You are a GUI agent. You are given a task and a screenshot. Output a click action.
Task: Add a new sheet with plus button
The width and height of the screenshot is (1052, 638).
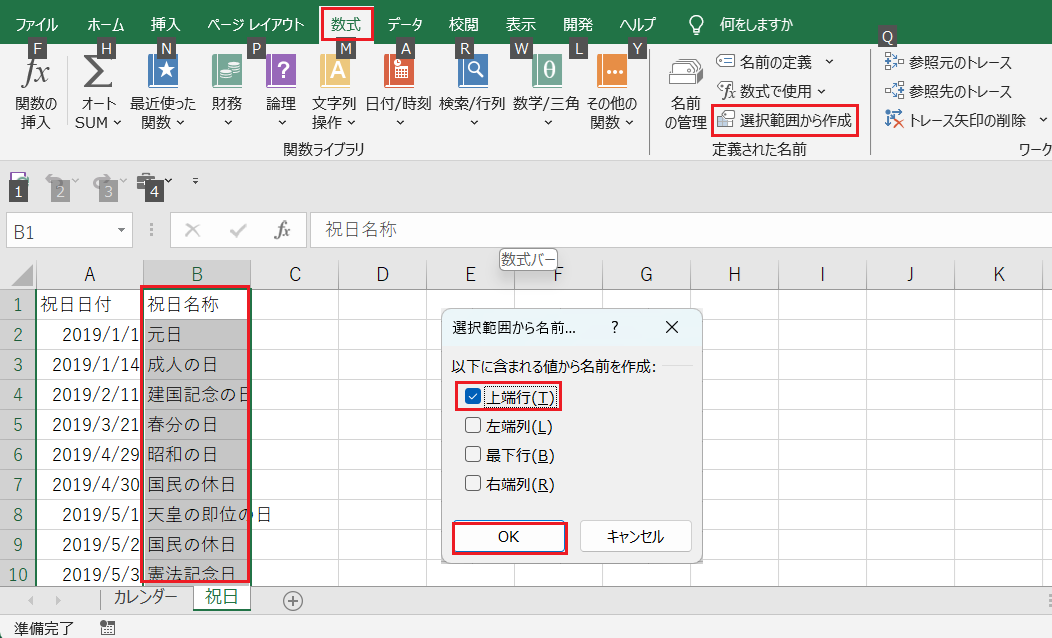(x=293, y=600)
